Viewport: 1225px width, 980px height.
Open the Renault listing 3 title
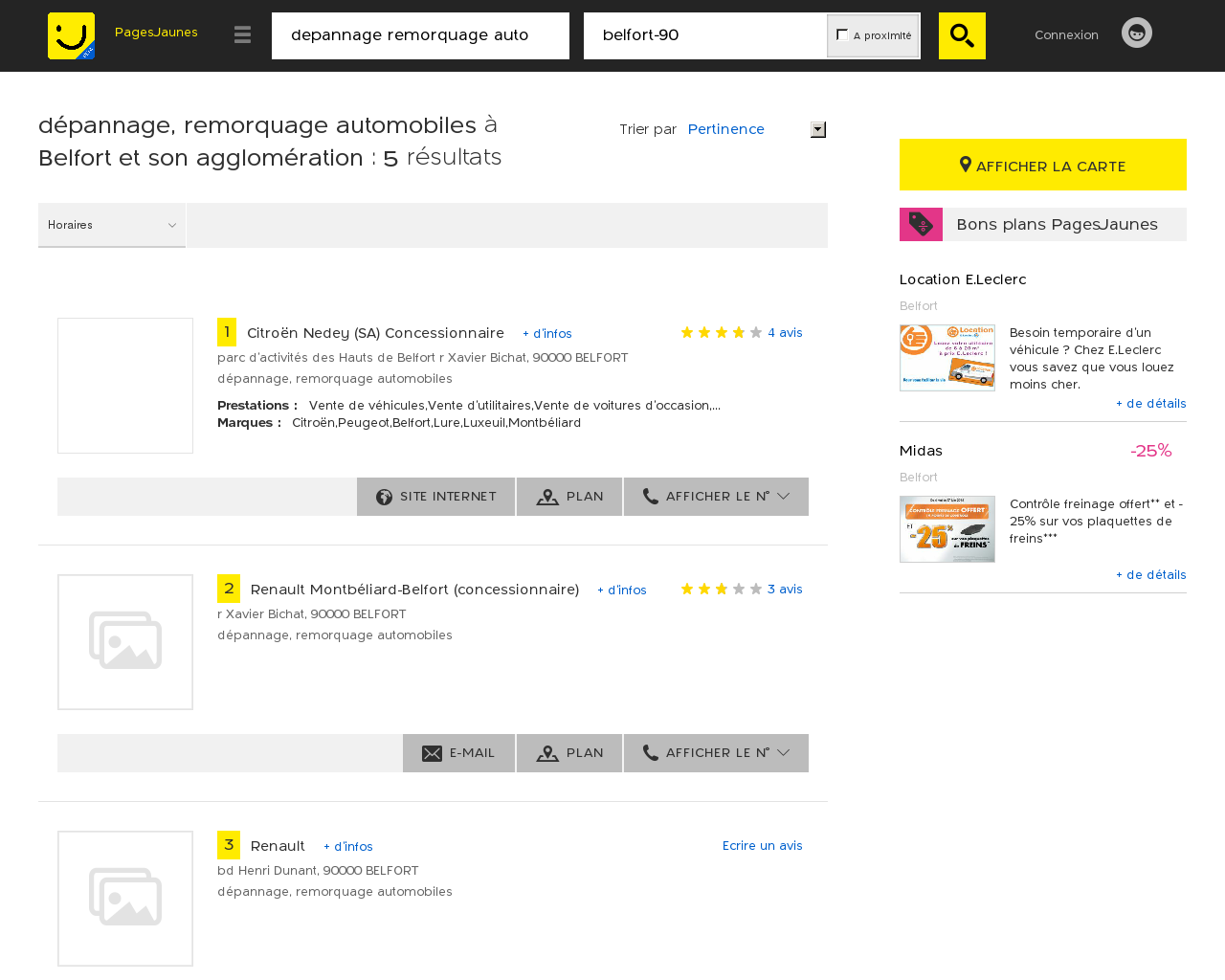coord(278,846)
